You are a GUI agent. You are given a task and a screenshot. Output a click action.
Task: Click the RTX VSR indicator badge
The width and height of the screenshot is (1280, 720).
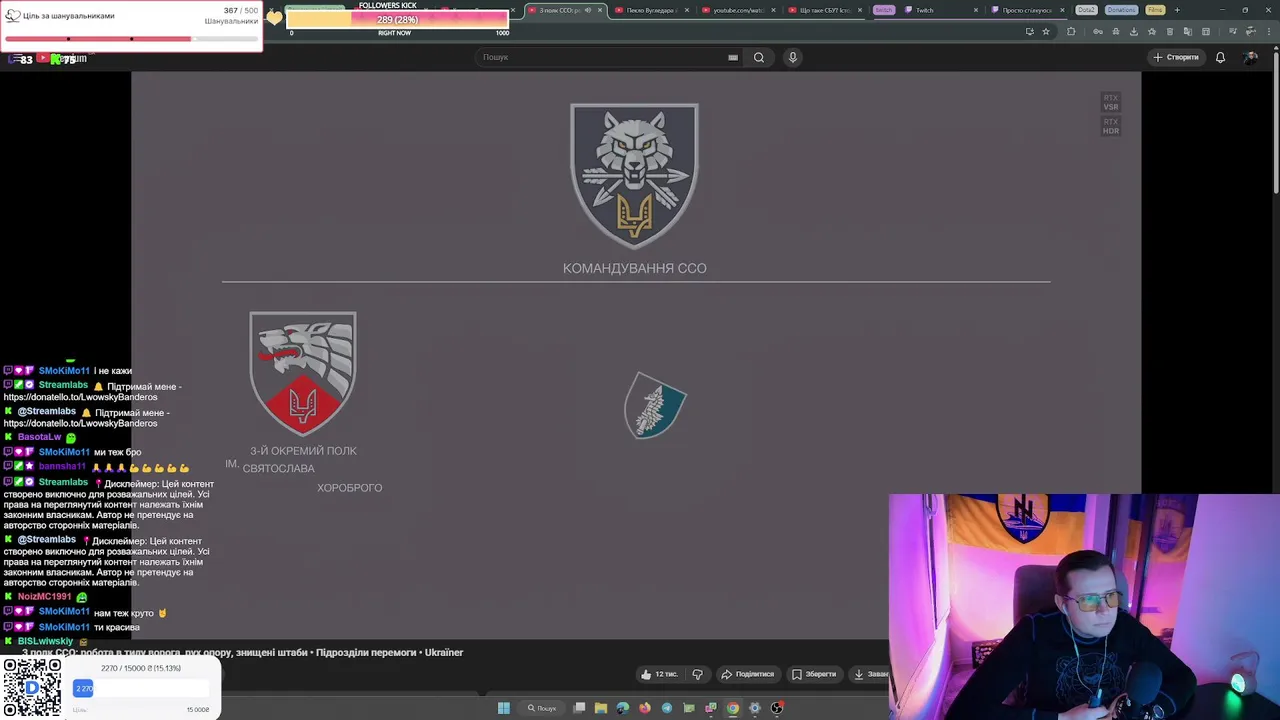1110,102
